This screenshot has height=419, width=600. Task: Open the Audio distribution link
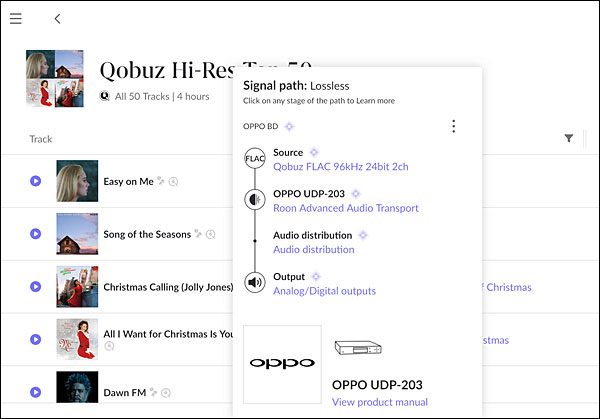tap(313, 249)
